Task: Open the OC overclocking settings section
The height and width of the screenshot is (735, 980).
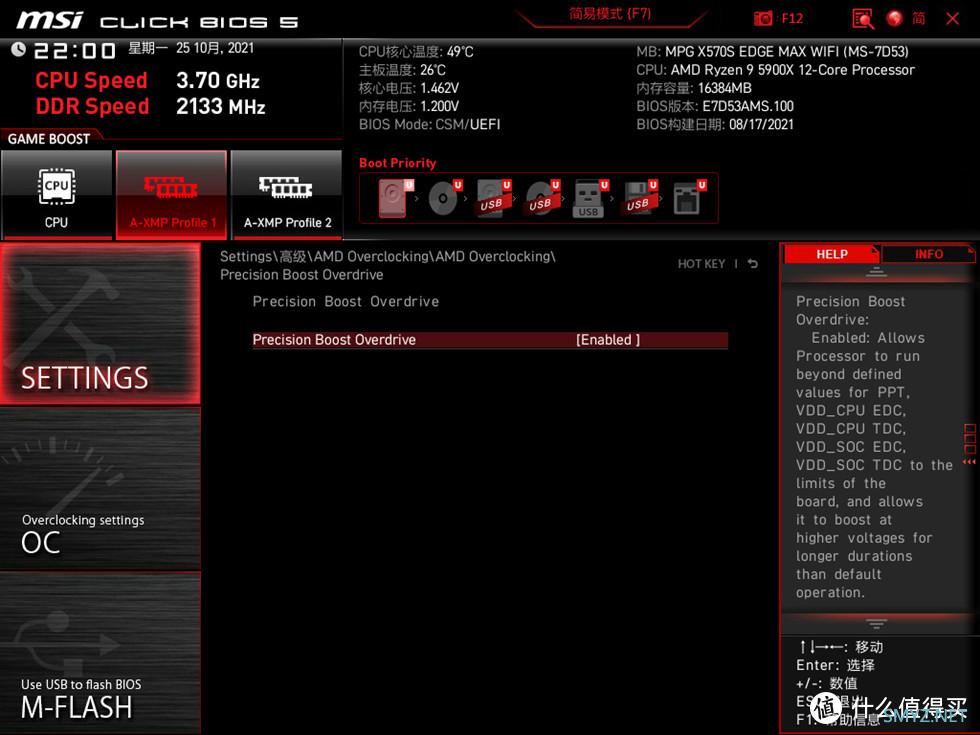Action: click(100, 489)
